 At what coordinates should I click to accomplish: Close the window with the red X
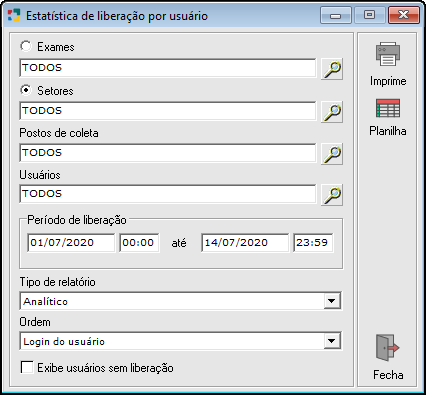[x=404, y=15]
